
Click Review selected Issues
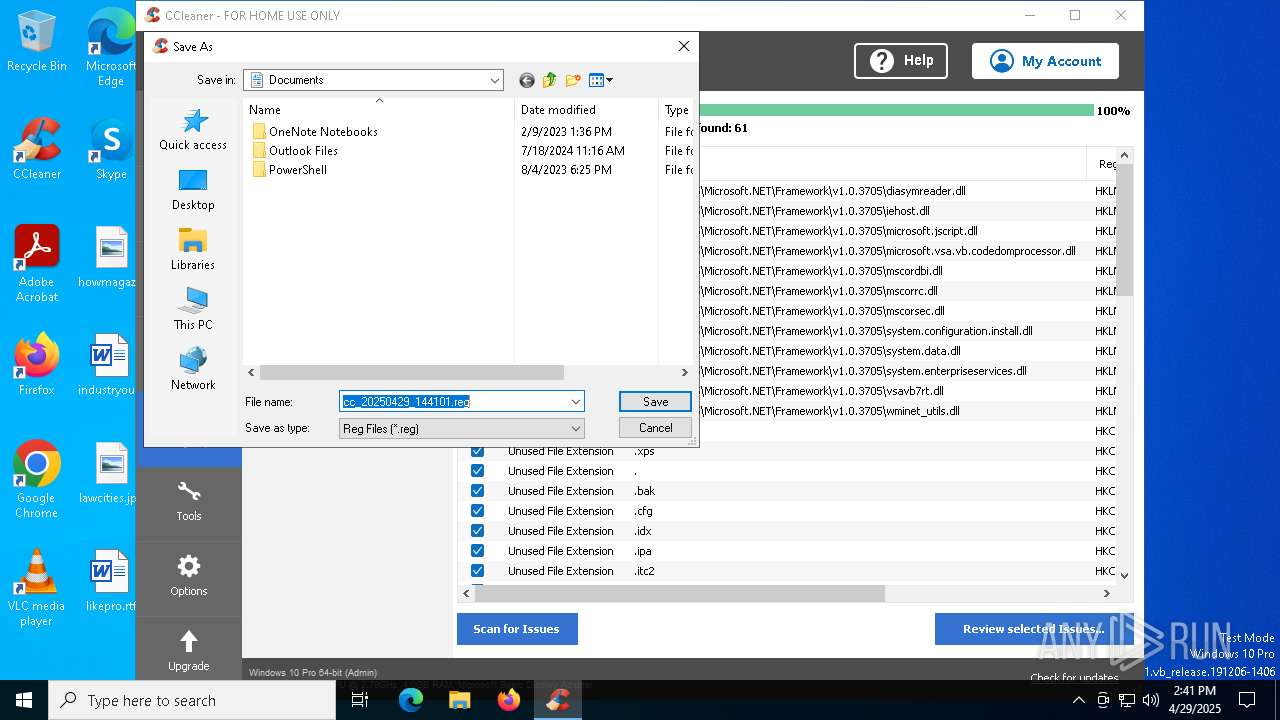point(1034,629)
